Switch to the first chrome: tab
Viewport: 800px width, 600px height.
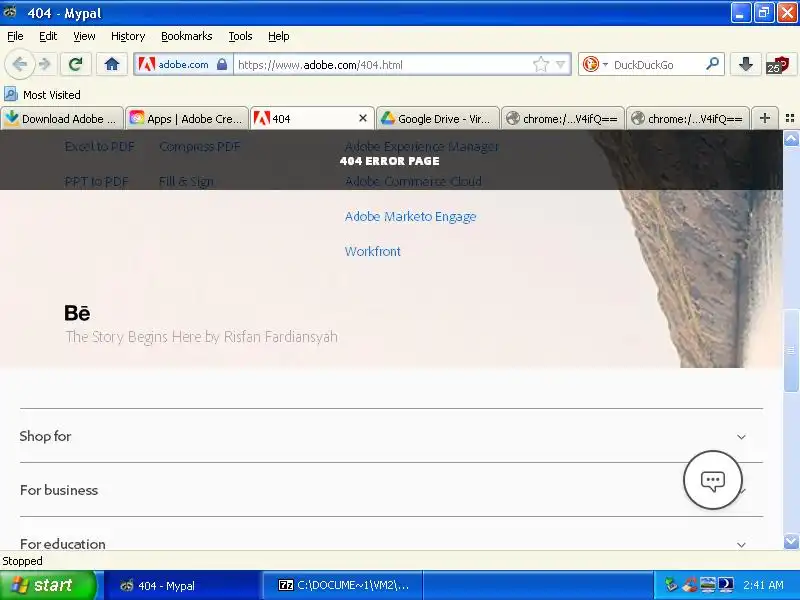click(562, 118)
